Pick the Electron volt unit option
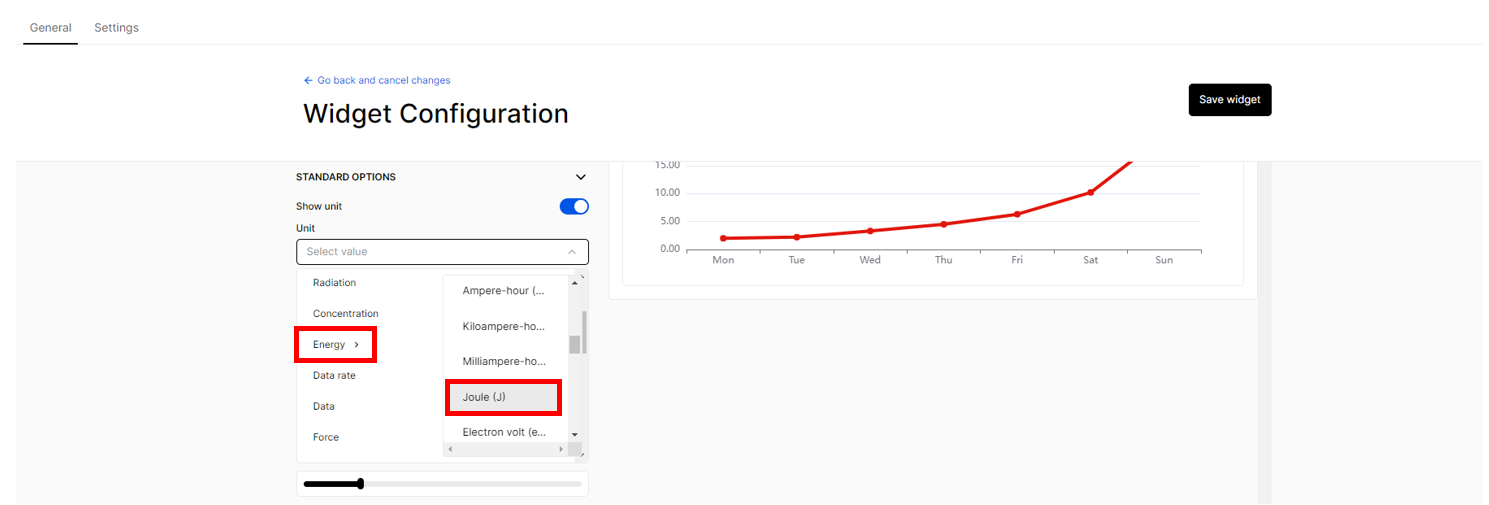Image resolution: width=1489 pixels, height=505 pixels. [x=504, y=432]
